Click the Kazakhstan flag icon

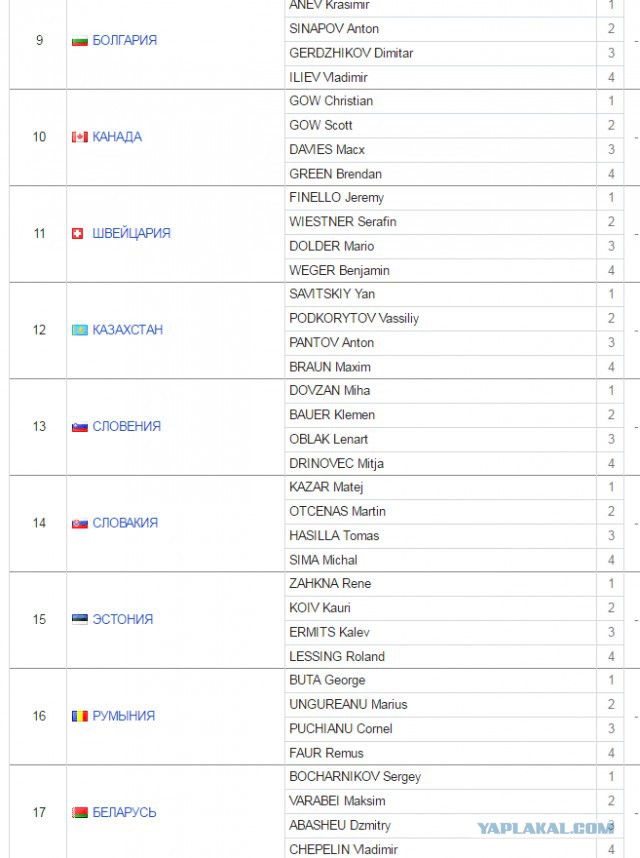80,330
